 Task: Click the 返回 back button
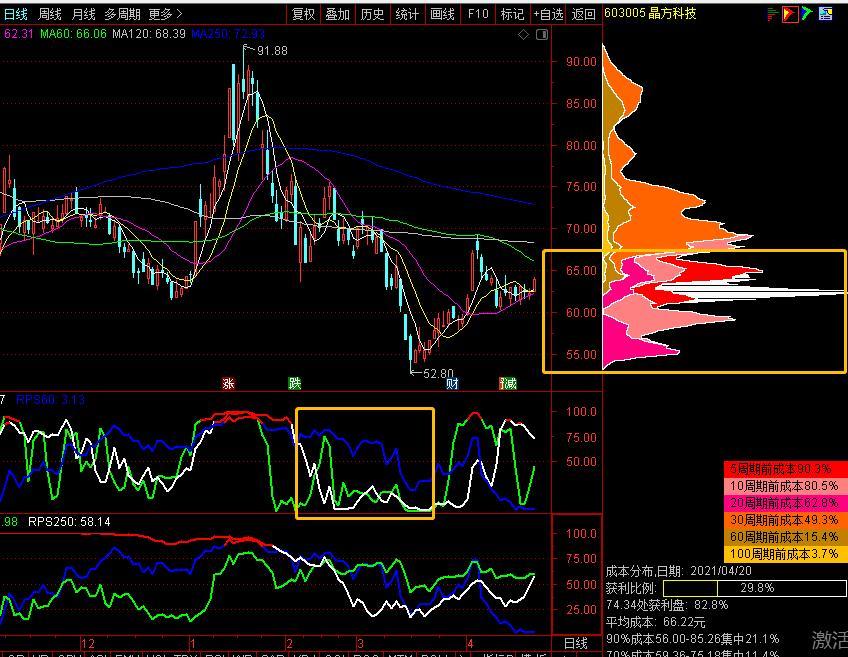[583, 14]
